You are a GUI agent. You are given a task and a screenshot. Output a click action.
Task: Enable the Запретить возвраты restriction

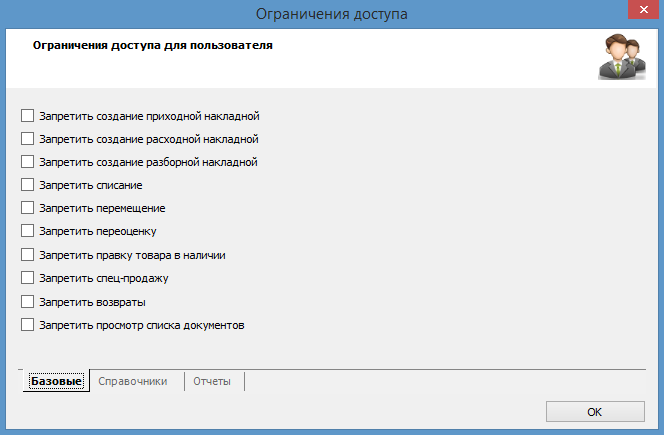pos(28,301)
